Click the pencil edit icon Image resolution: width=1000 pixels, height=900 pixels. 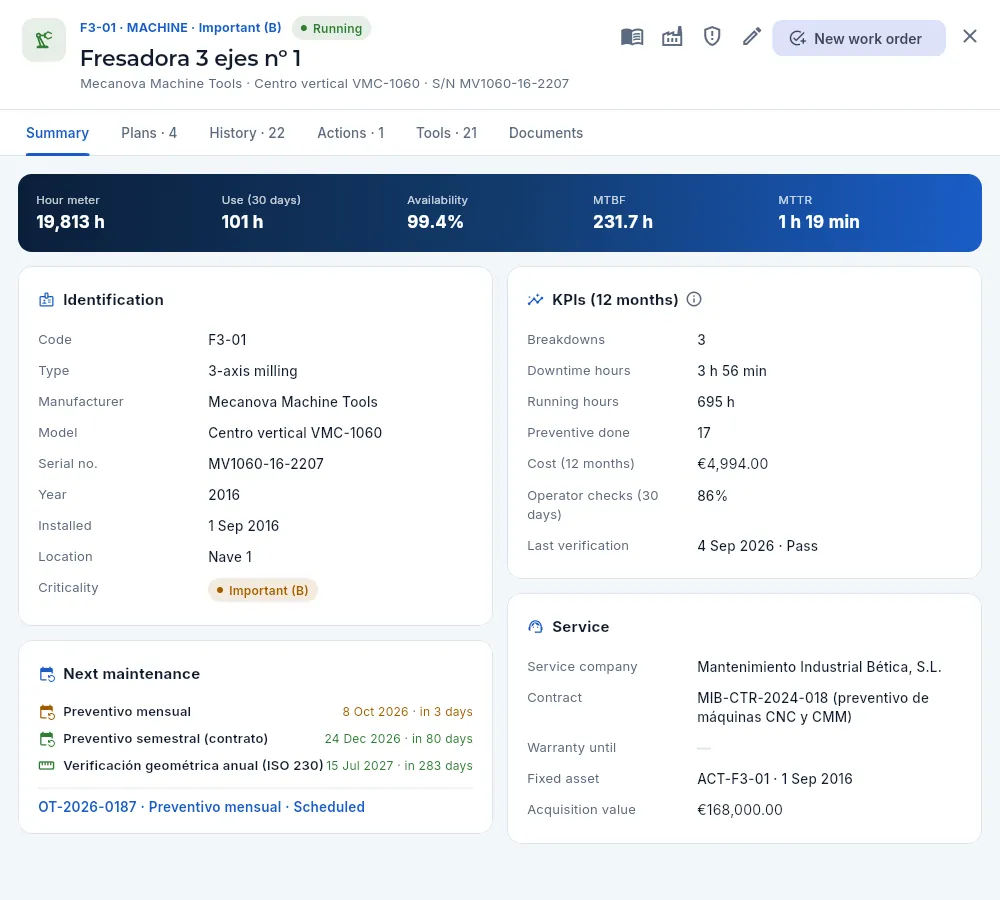pyautogui.click(x=752, y=37)
